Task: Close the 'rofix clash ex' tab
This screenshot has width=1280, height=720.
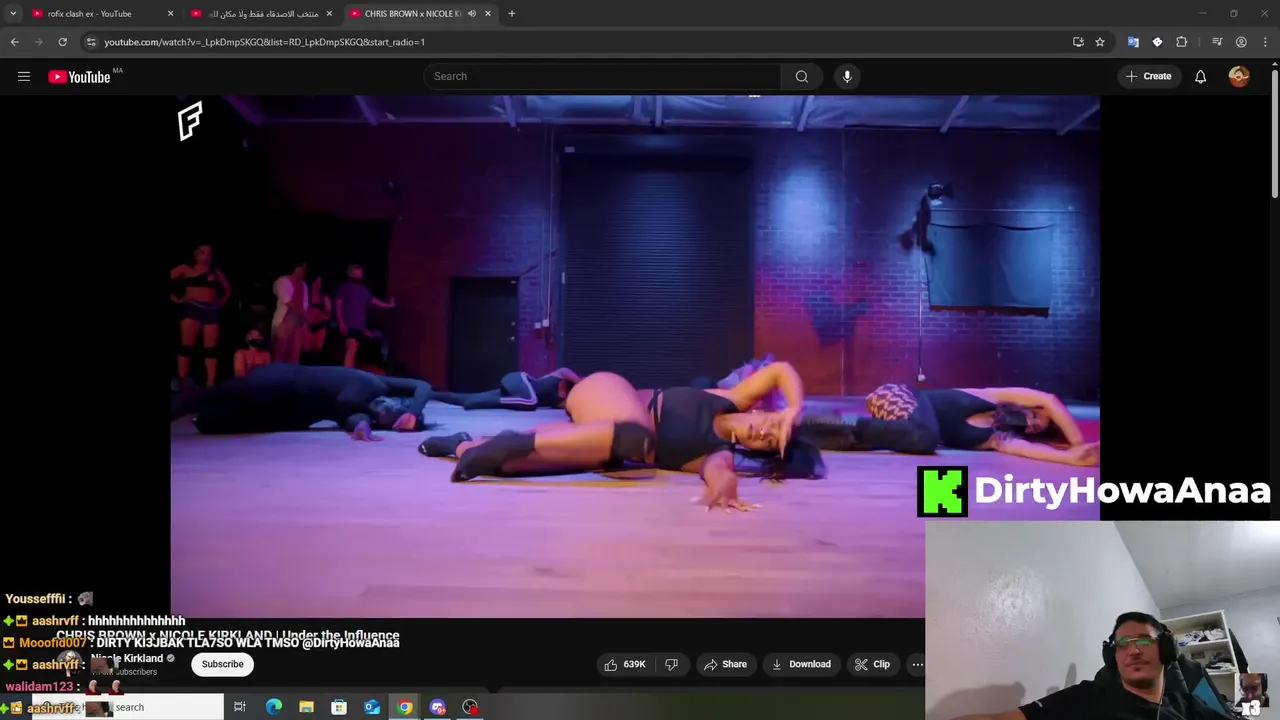Action: pyautogui.click(x=170, y=14)
